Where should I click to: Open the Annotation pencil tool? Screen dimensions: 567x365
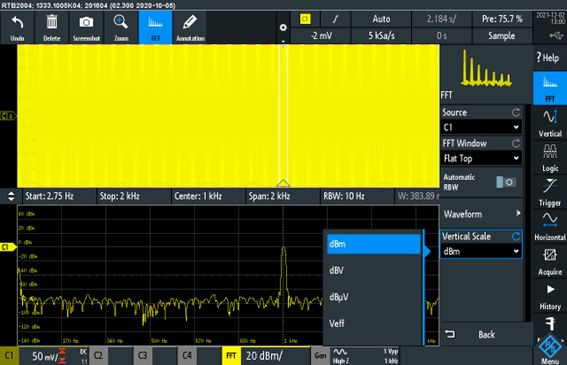click(190, 27)
